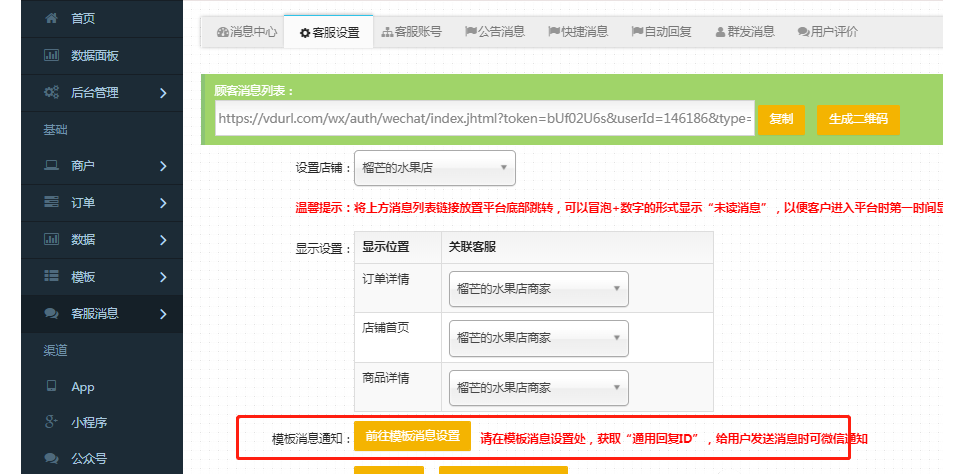
Task: Switch to the 自动回复 tab
Action: 661,32
